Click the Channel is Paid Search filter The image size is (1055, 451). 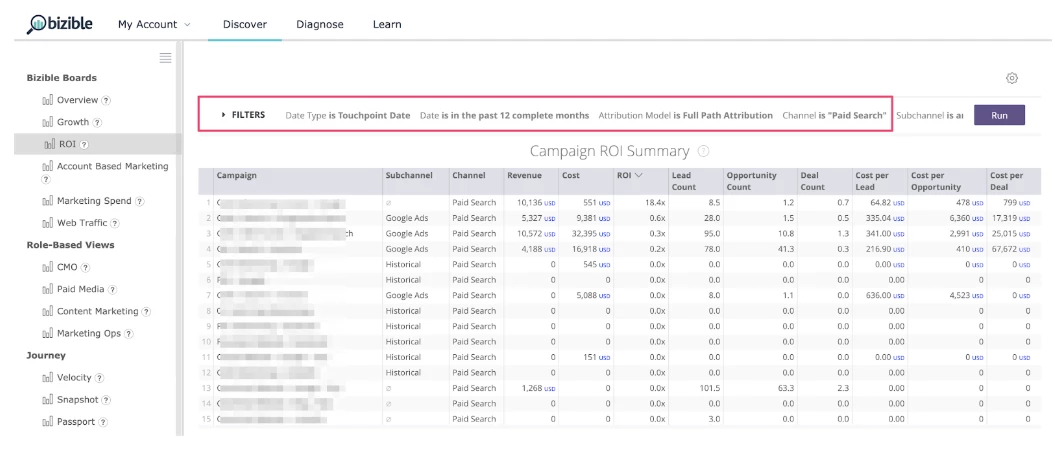click(834, 115)
